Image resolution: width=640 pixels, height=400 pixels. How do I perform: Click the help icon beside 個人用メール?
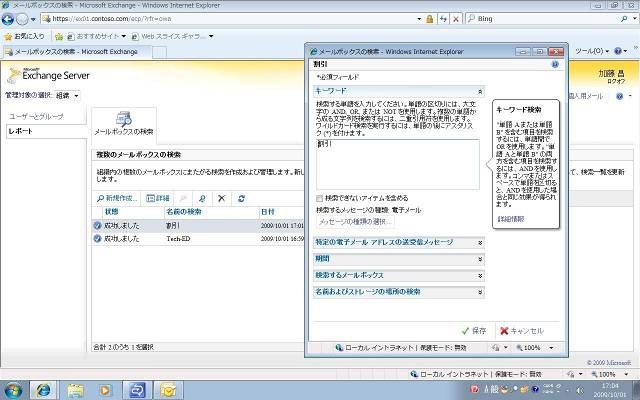620,96
